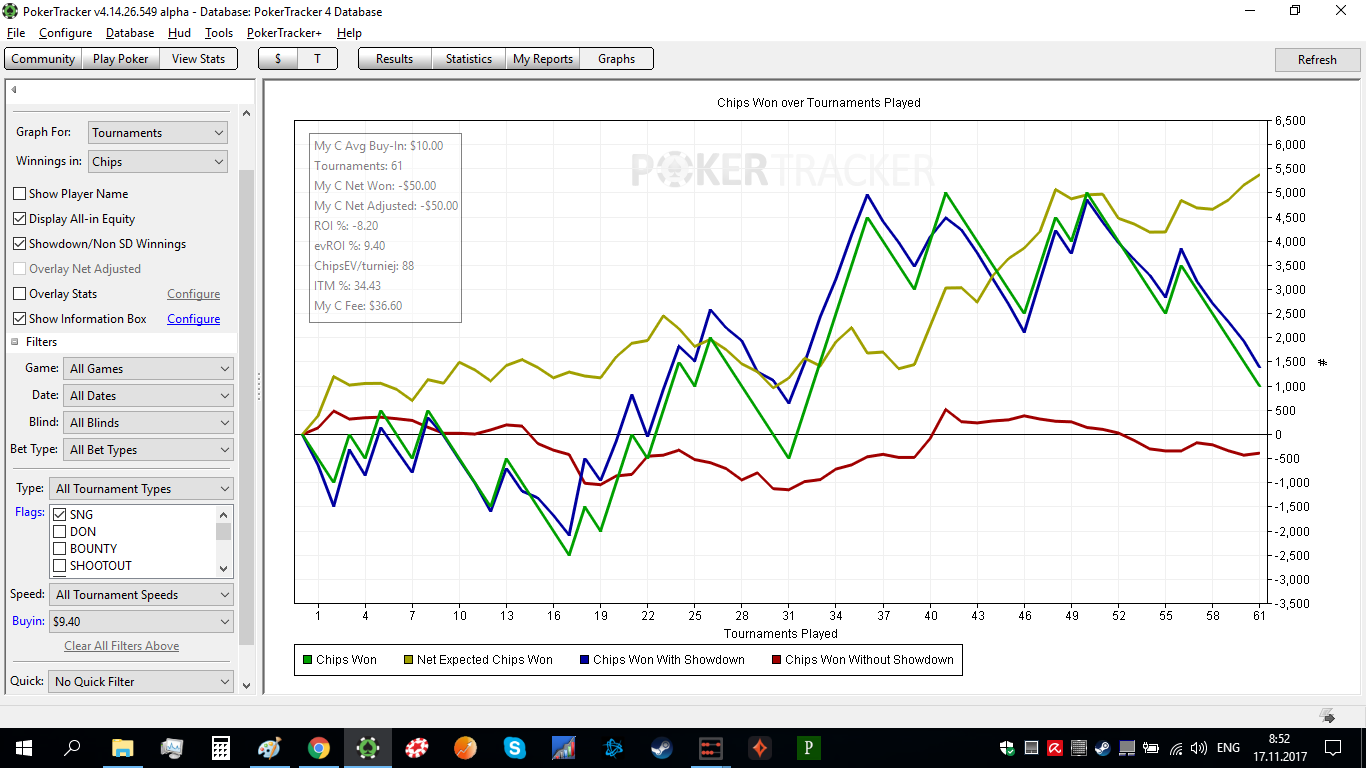Screen dimensions: 1366x768
Task: Collapse the Filters section expander
Action: [x=15, y=342]
